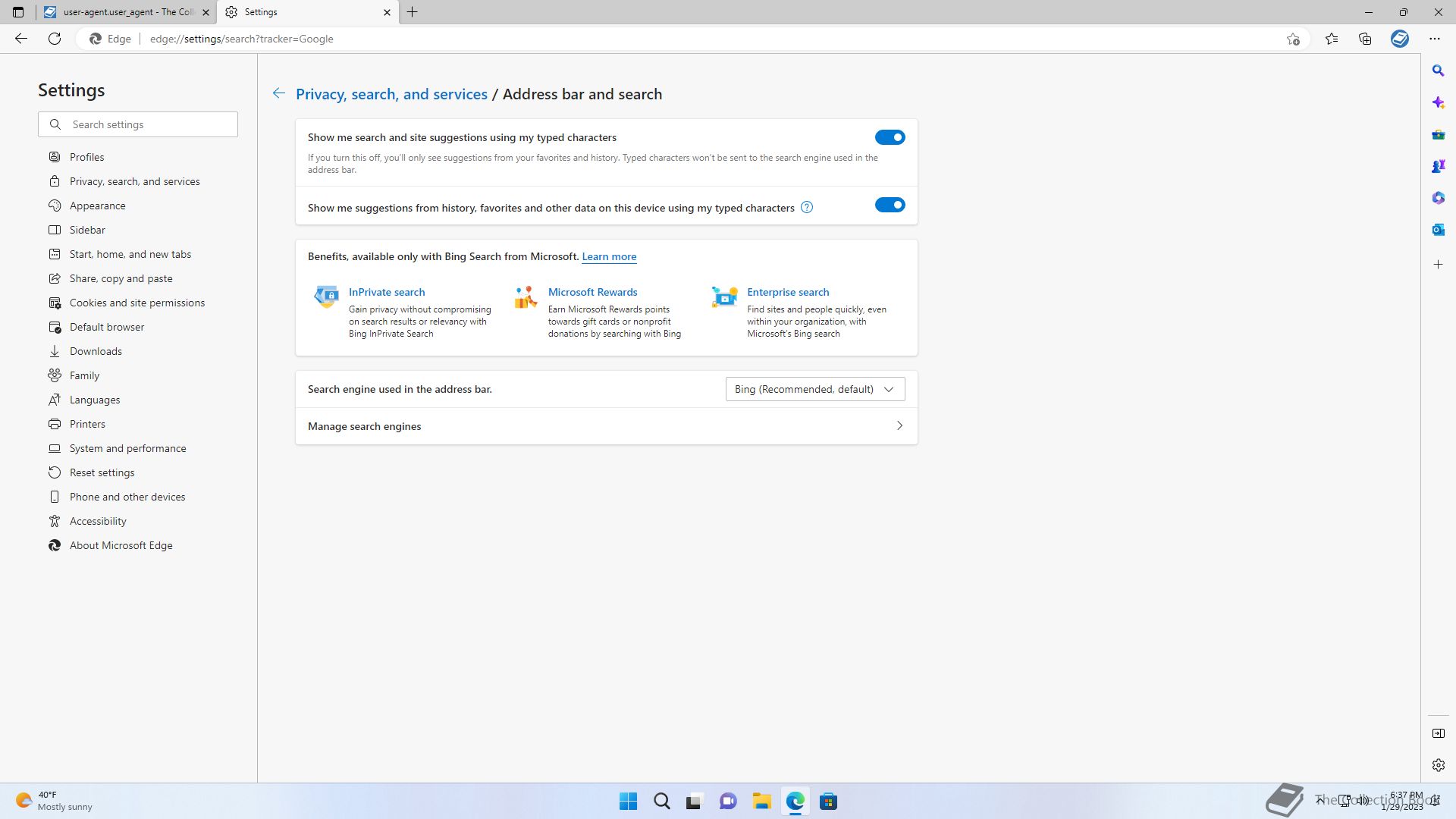Click the Enterprise search link
This screenshot has width=1456, height=819.
(x=788, y=292)
